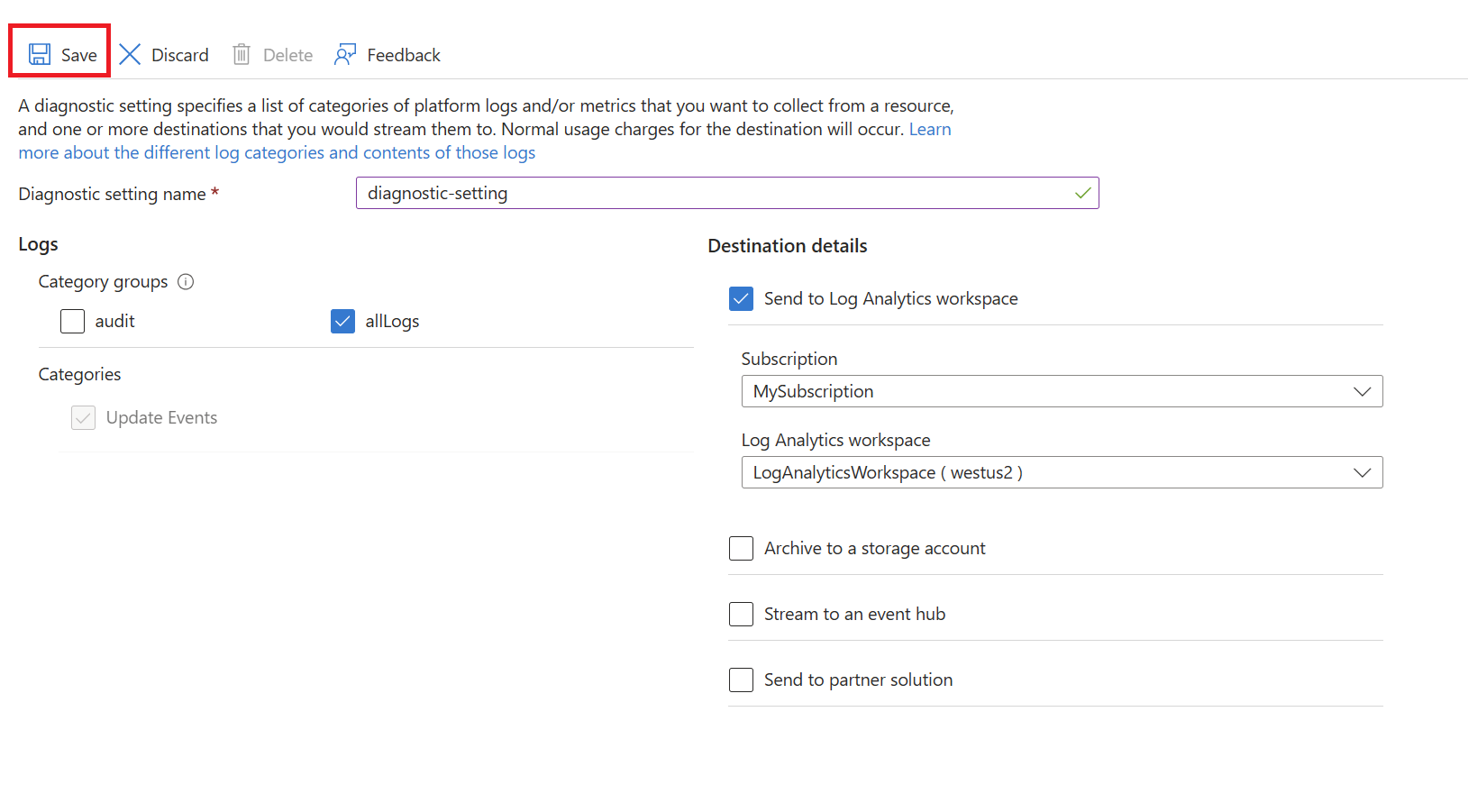
Task: Click the Delete trash can icon
Action: (242, 55)
